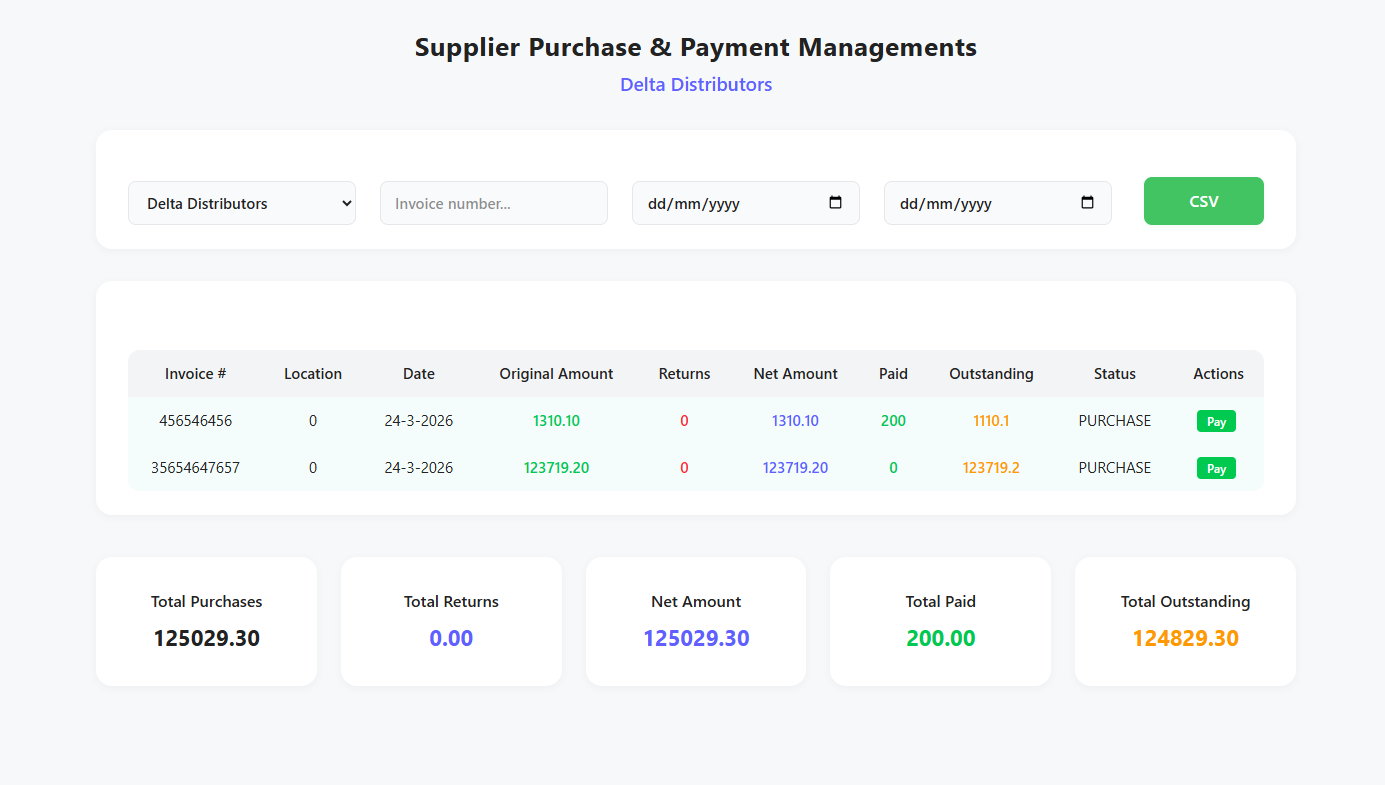Image resolution: width=1385 pixels, height=785 pixels.
Task: Open the Delta Distributors supplier dropdown
Action: [242, 203]
